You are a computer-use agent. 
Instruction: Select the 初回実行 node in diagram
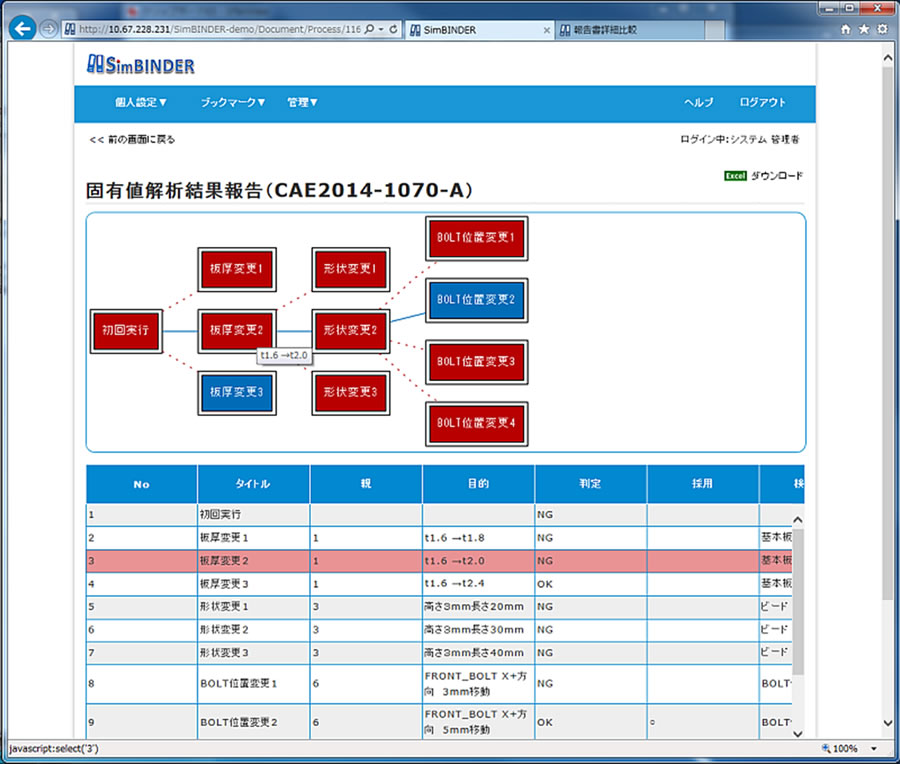[125, 330]
